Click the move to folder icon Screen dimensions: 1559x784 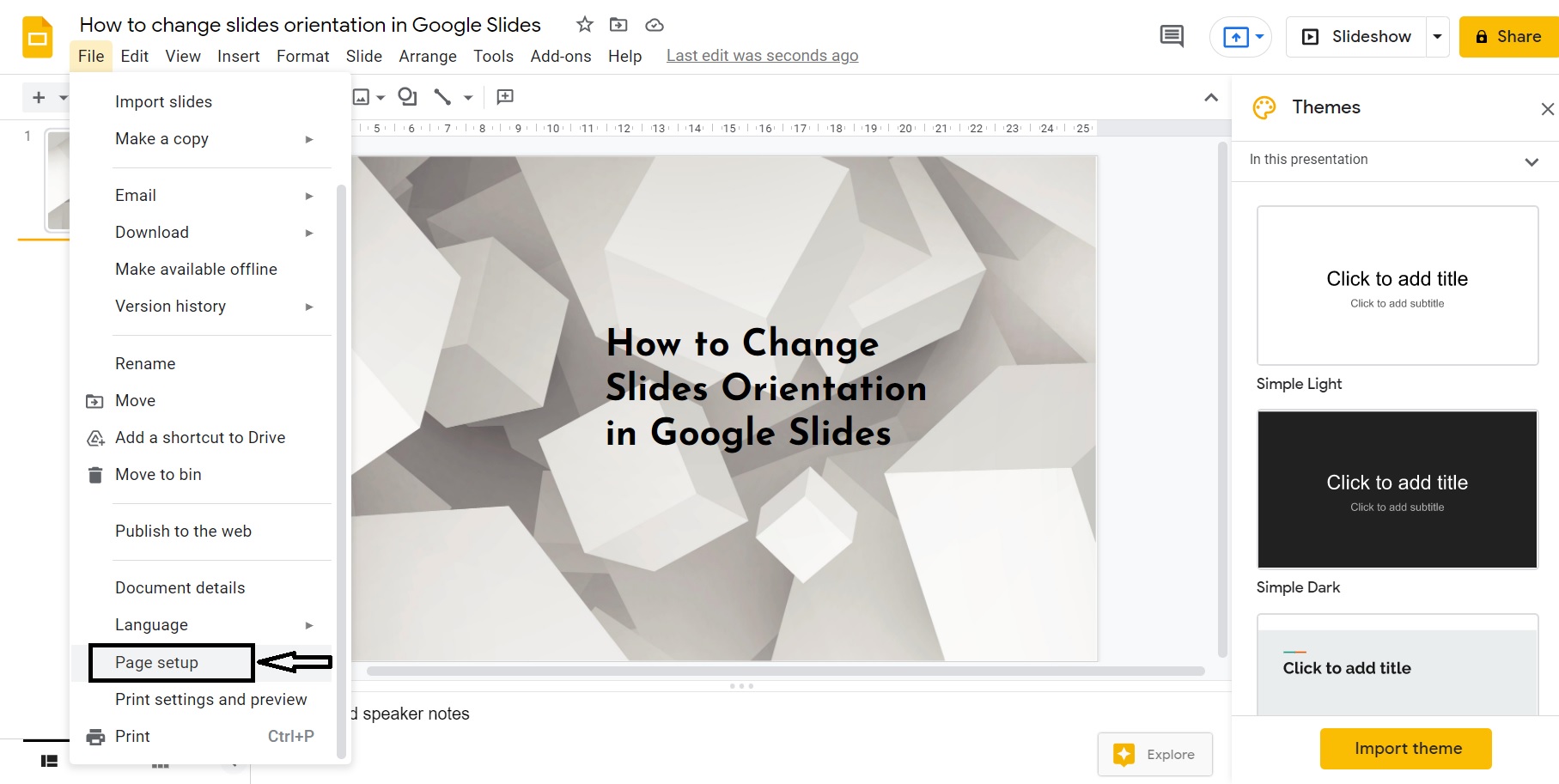[618, 25]
